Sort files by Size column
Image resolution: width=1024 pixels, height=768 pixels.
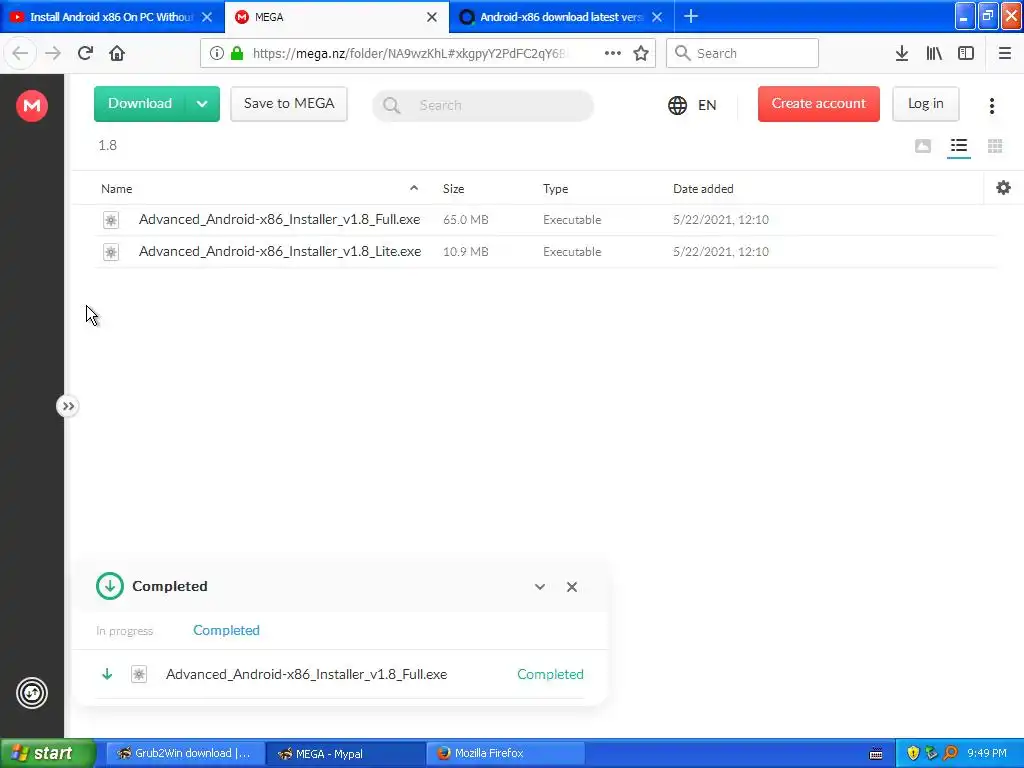453,189
